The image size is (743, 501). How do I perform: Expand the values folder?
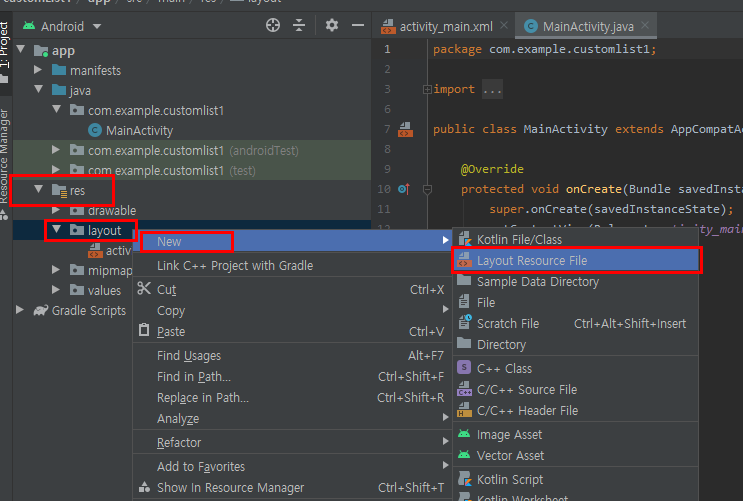coord(56,290)
